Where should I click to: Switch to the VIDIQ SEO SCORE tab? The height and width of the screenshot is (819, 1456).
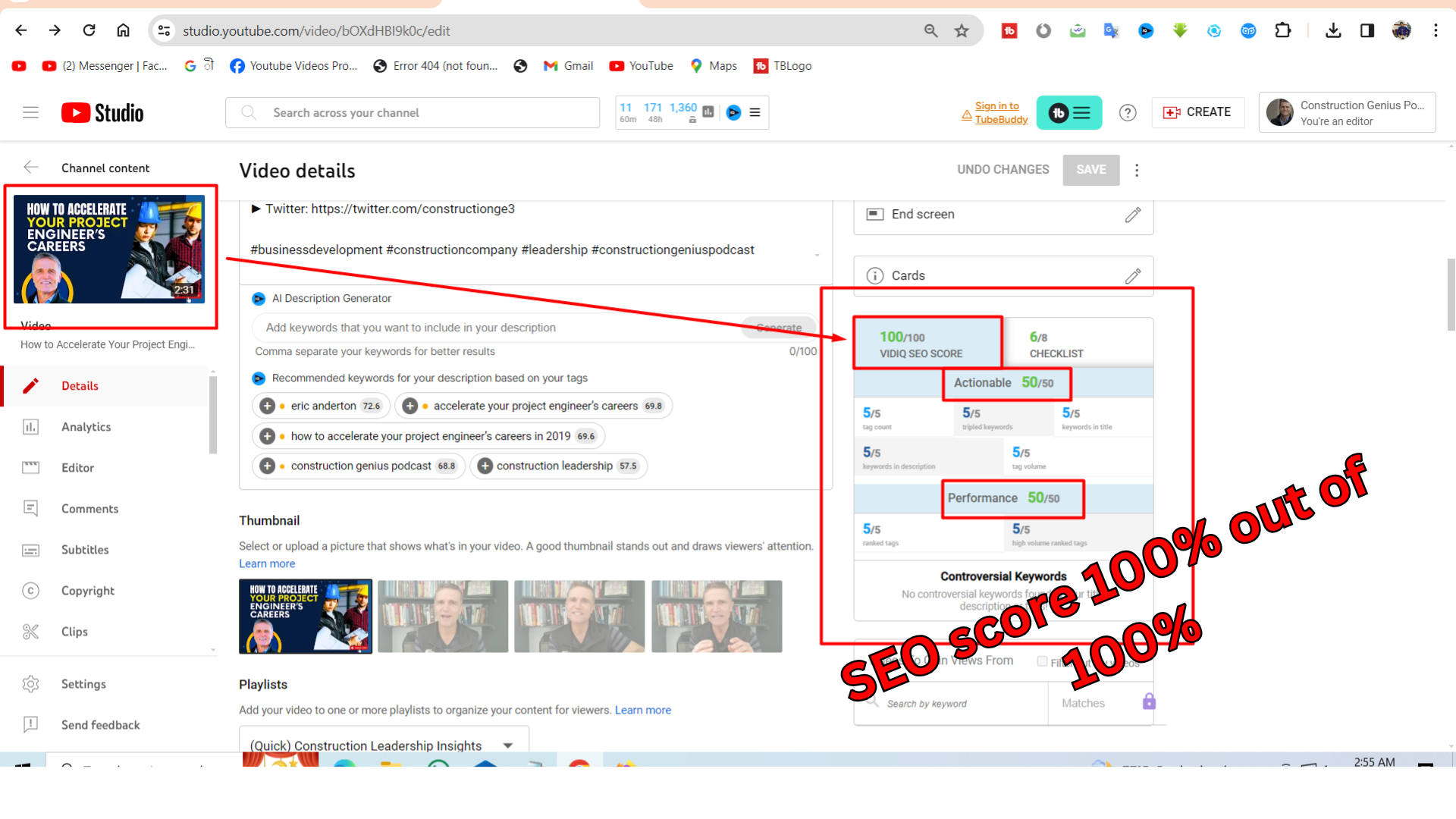click(928, 344)
